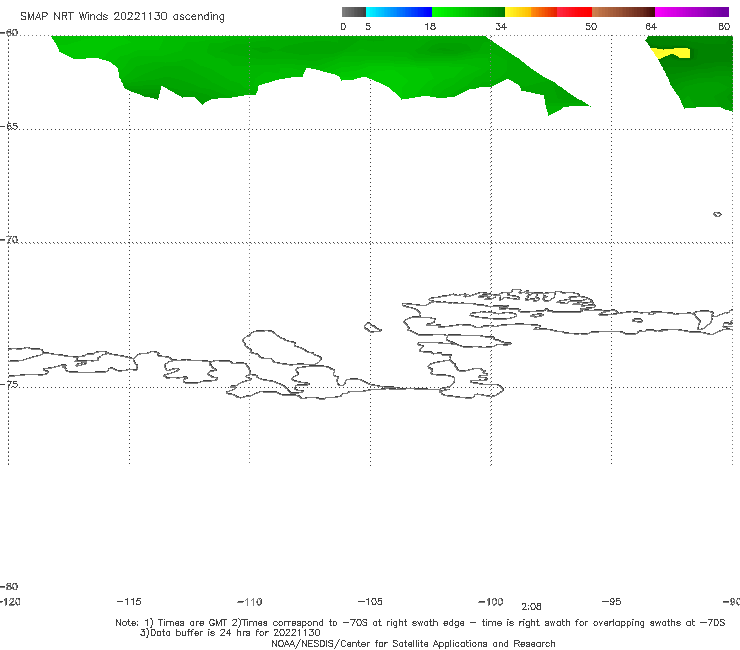Click the color bar label '18'
Screen dimensions: 740x650
(430, 26)
